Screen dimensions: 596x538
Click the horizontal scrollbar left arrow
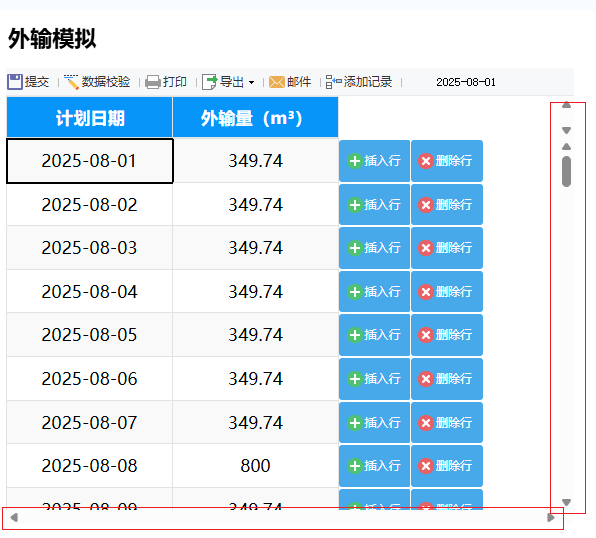pos(14,517)
